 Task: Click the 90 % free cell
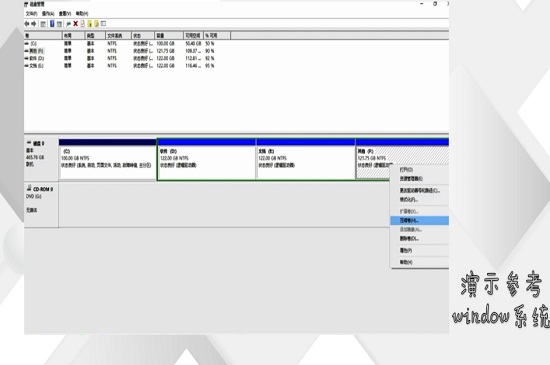[210, 51]
